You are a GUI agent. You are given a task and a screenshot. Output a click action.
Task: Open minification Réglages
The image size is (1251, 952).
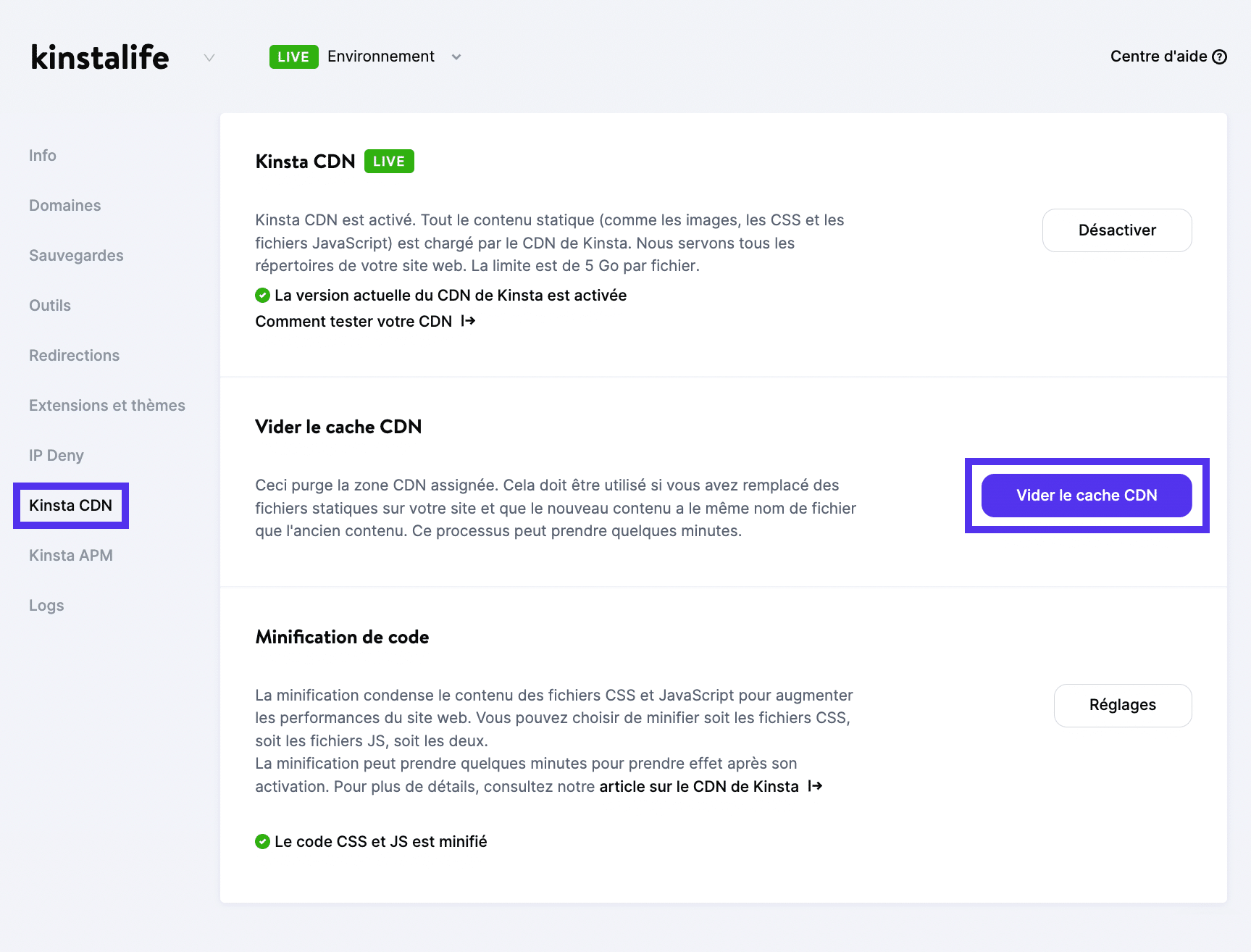click(1122, 705)
